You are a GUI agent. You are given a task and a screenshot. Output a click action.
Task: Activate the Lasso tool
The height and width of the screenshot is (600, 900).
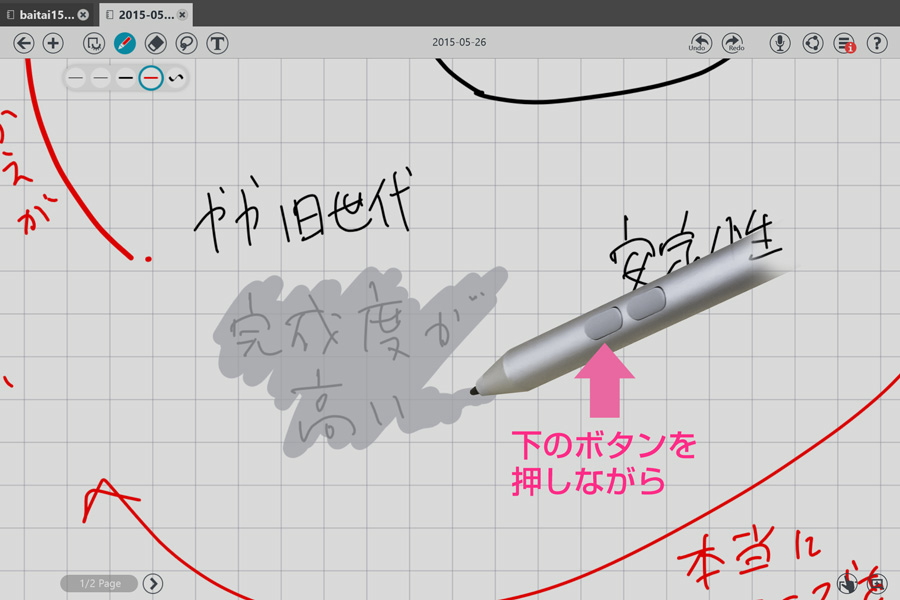[186, 43]
